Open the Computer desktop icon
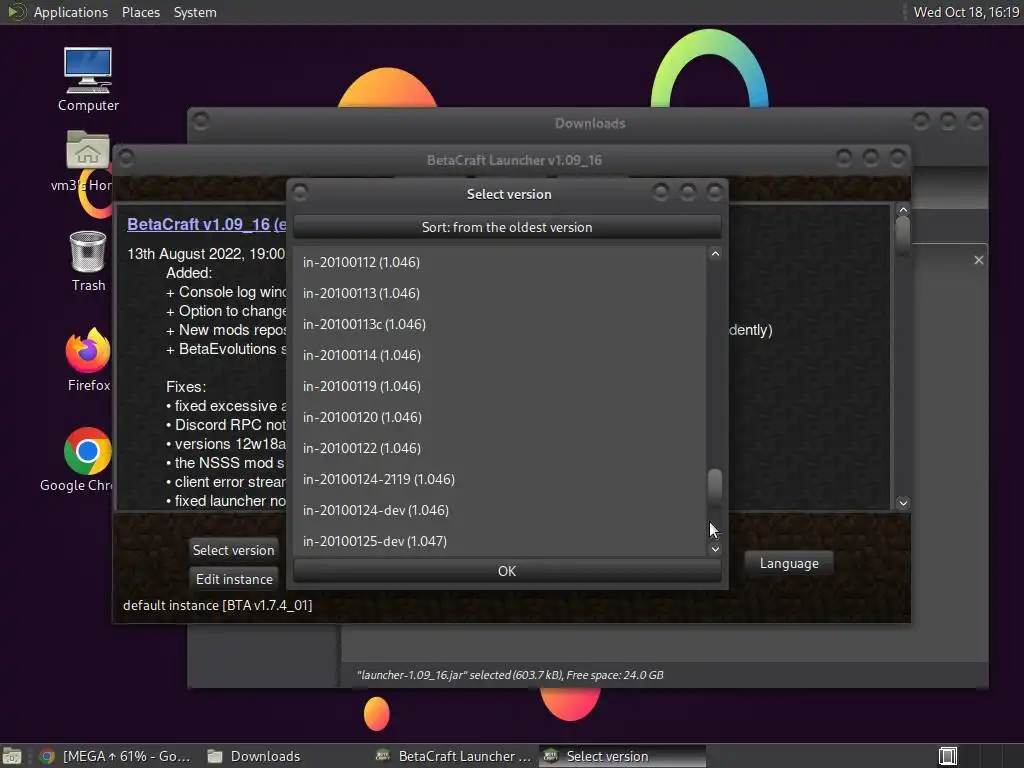1024x768 pixels. pos(88,78)
